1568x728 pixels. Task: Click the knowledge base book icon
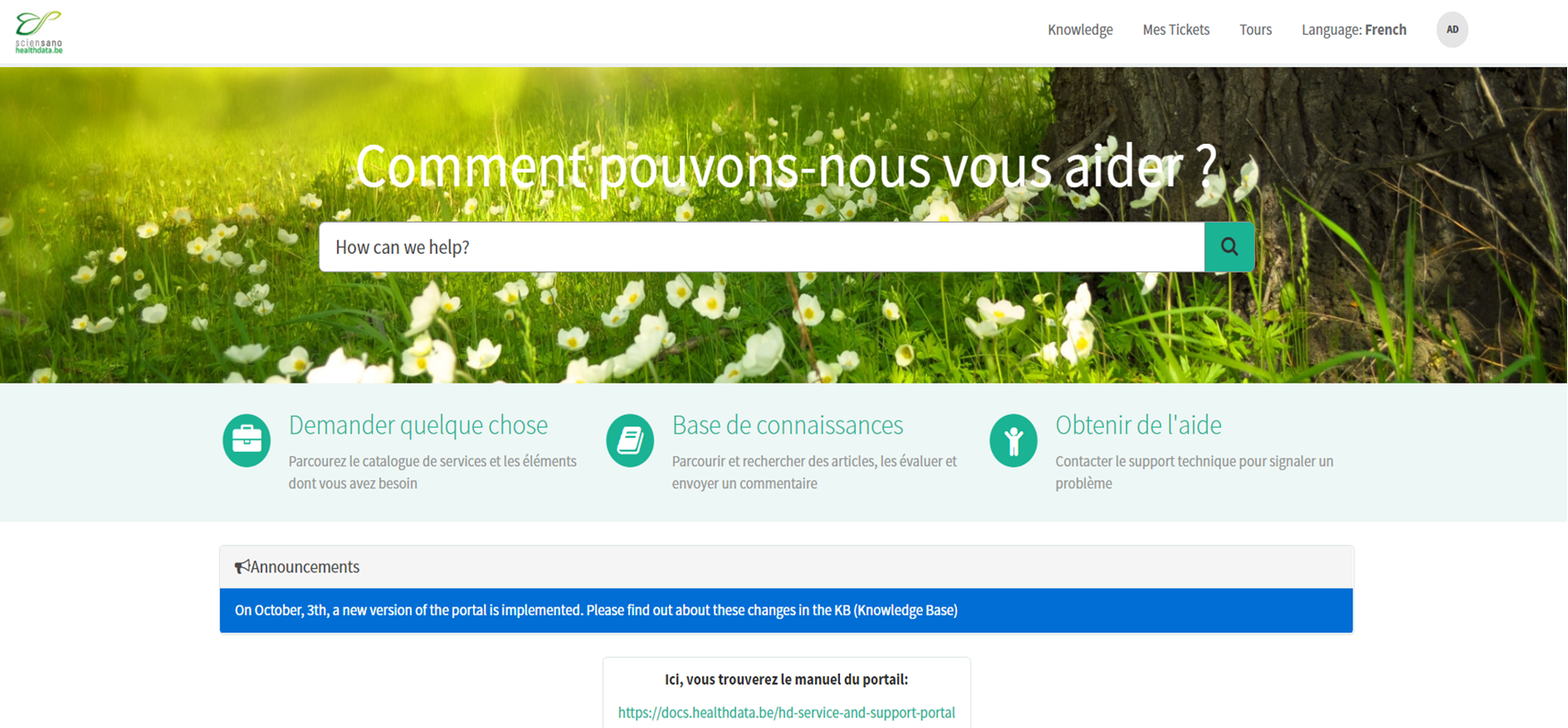click(x=630, y=440)
